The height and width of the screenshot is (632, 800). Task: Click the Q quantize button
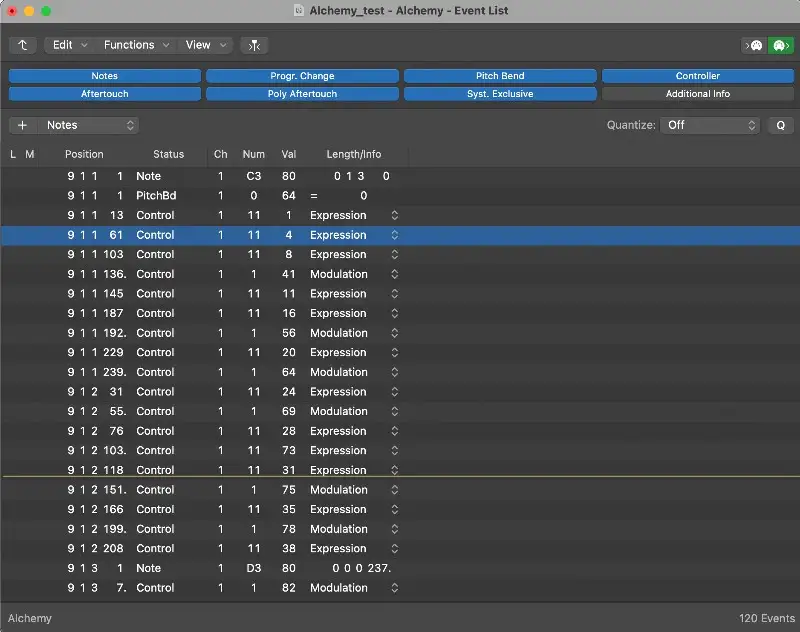(780, 125)
